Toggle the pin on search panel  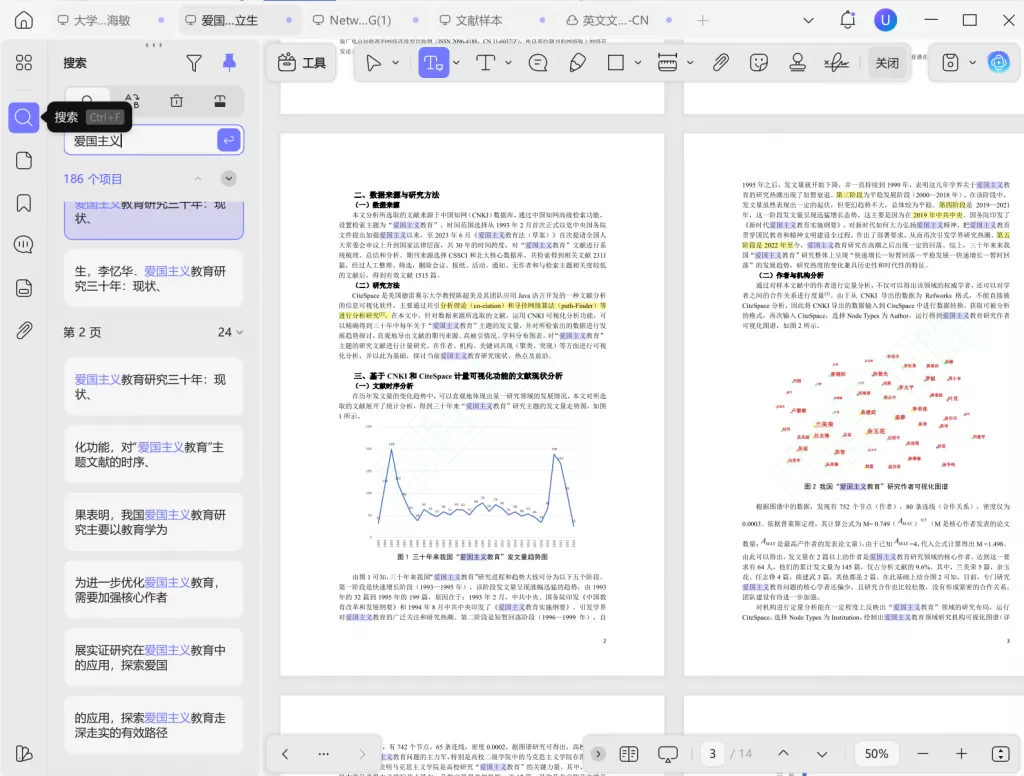coord(229,63)
